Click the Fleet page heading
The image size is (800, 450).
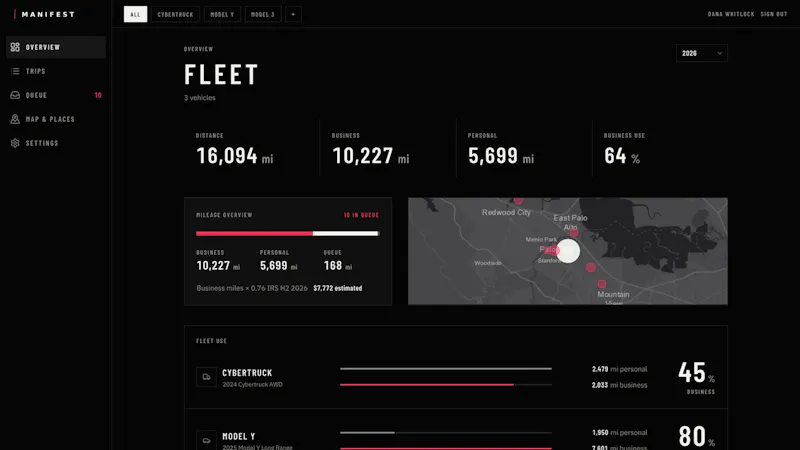click(221, 74)
